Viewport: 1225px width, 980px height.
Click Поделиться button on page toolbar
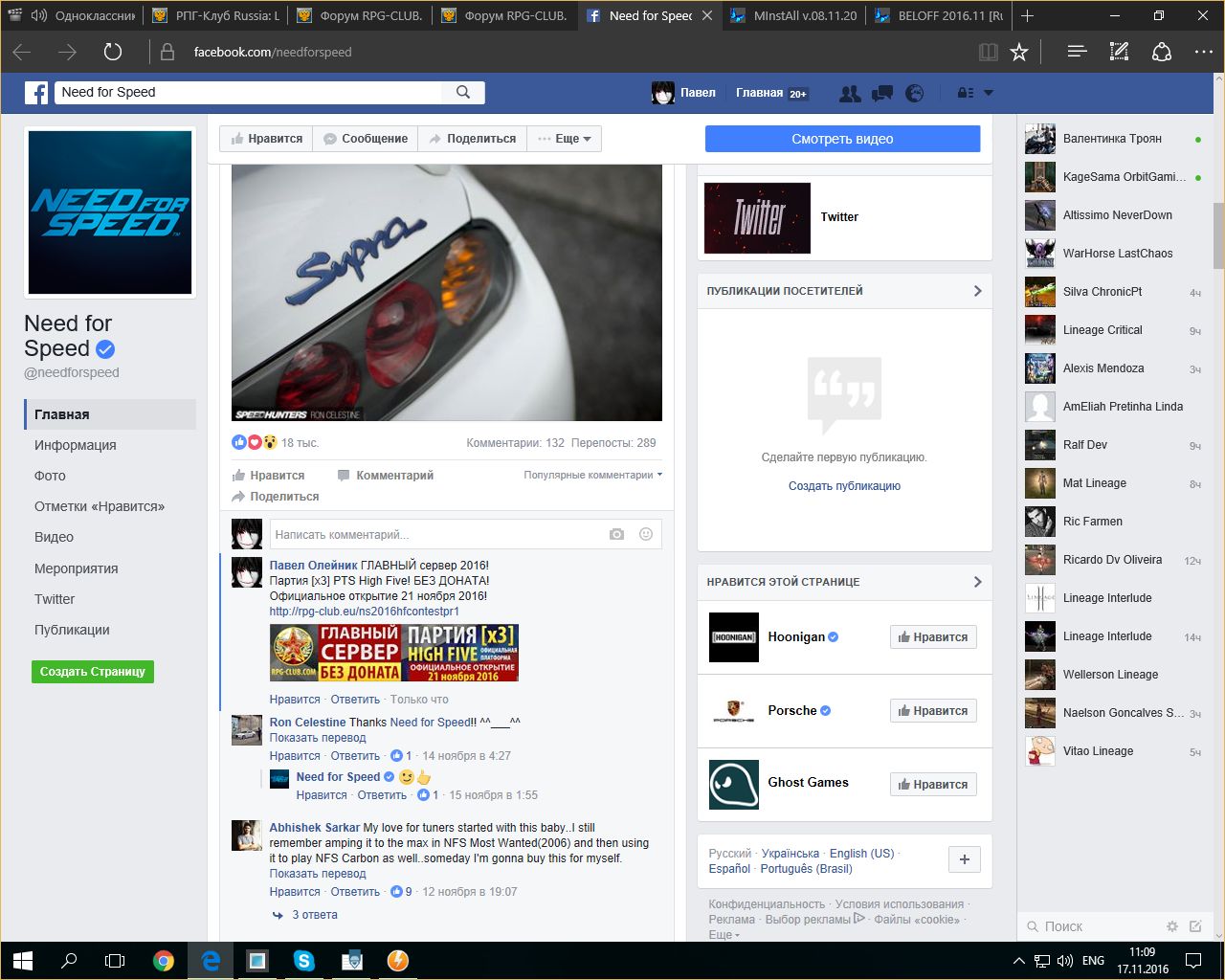tap(472, 139)
